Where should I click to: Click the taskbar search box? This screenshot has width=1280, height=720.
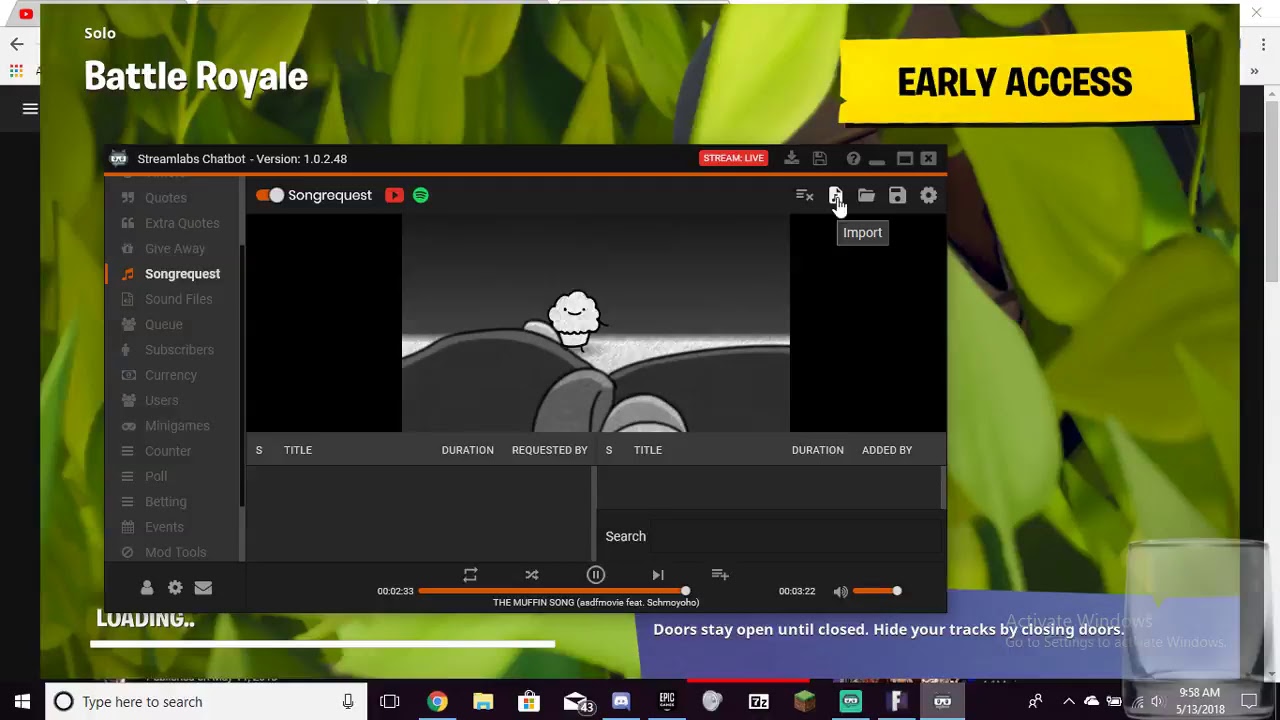coord(205,702)
